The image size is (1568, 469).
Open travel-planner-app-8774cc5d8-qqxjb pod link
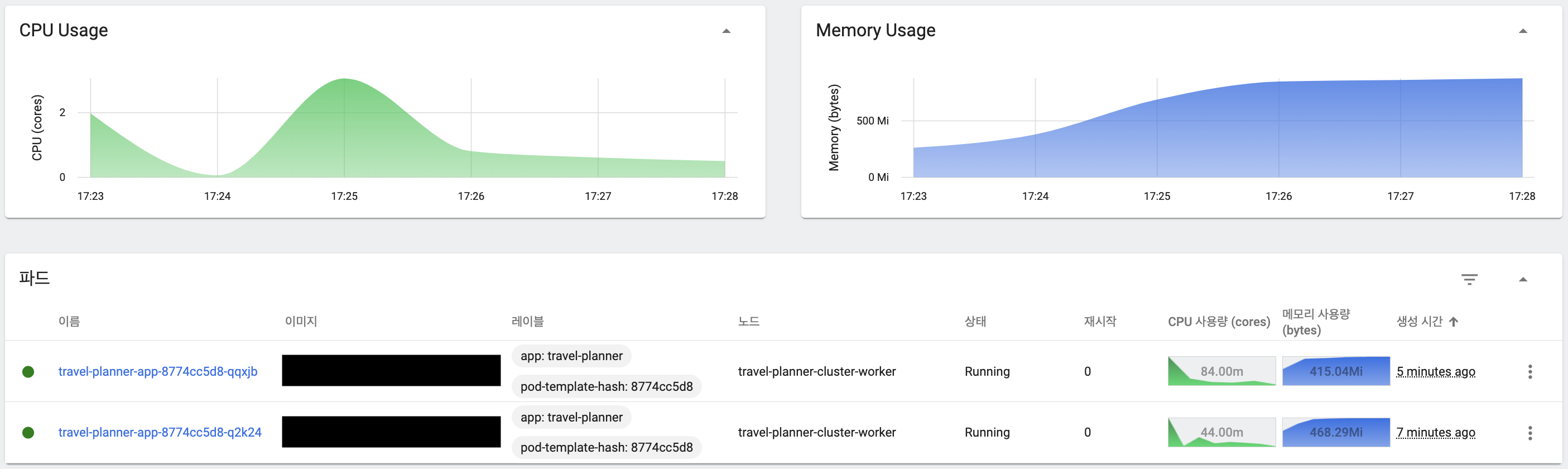[158, 371]
